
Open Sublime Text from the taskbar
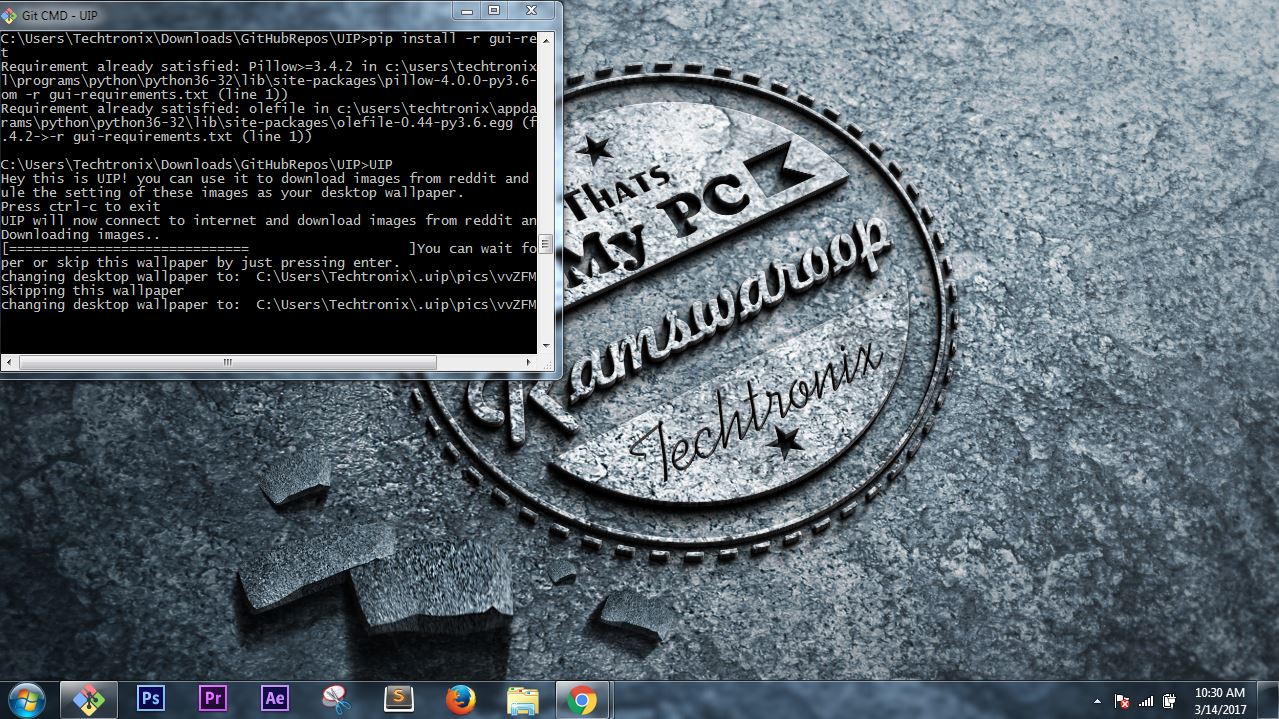(x=399, y=698)
